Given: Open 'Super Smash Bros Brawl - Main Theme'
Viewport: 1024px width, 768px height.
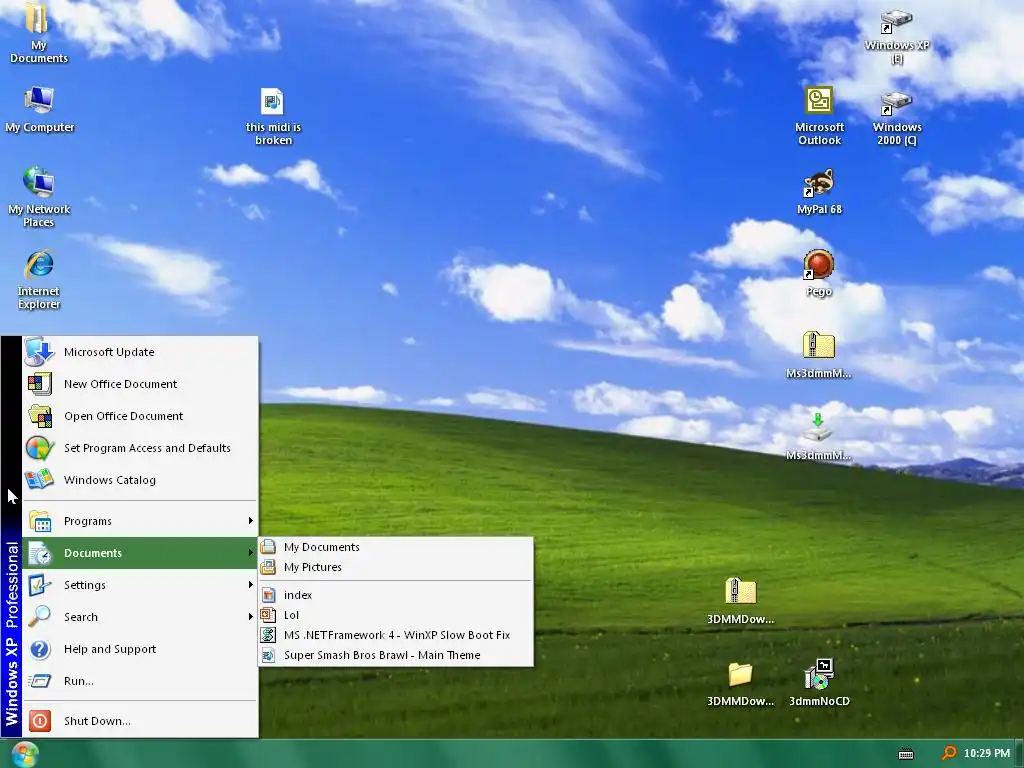Looking at the screenshot, I should tap(396, 655).
